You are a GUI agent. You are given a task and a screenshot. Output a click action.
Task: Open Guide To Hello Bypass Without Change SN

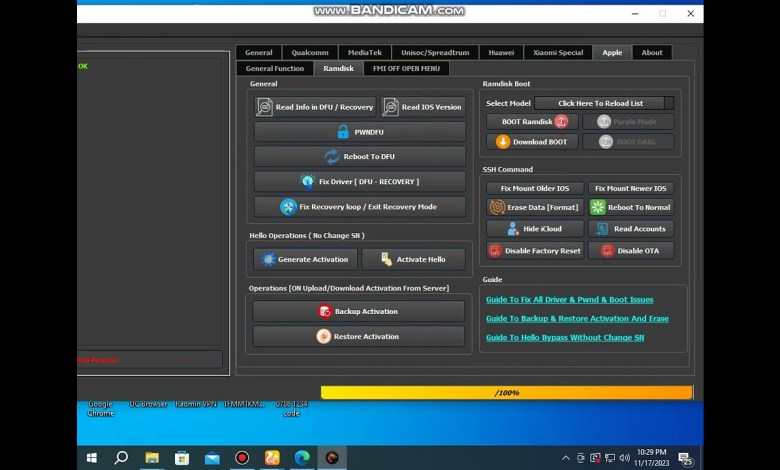coord(564,338)
